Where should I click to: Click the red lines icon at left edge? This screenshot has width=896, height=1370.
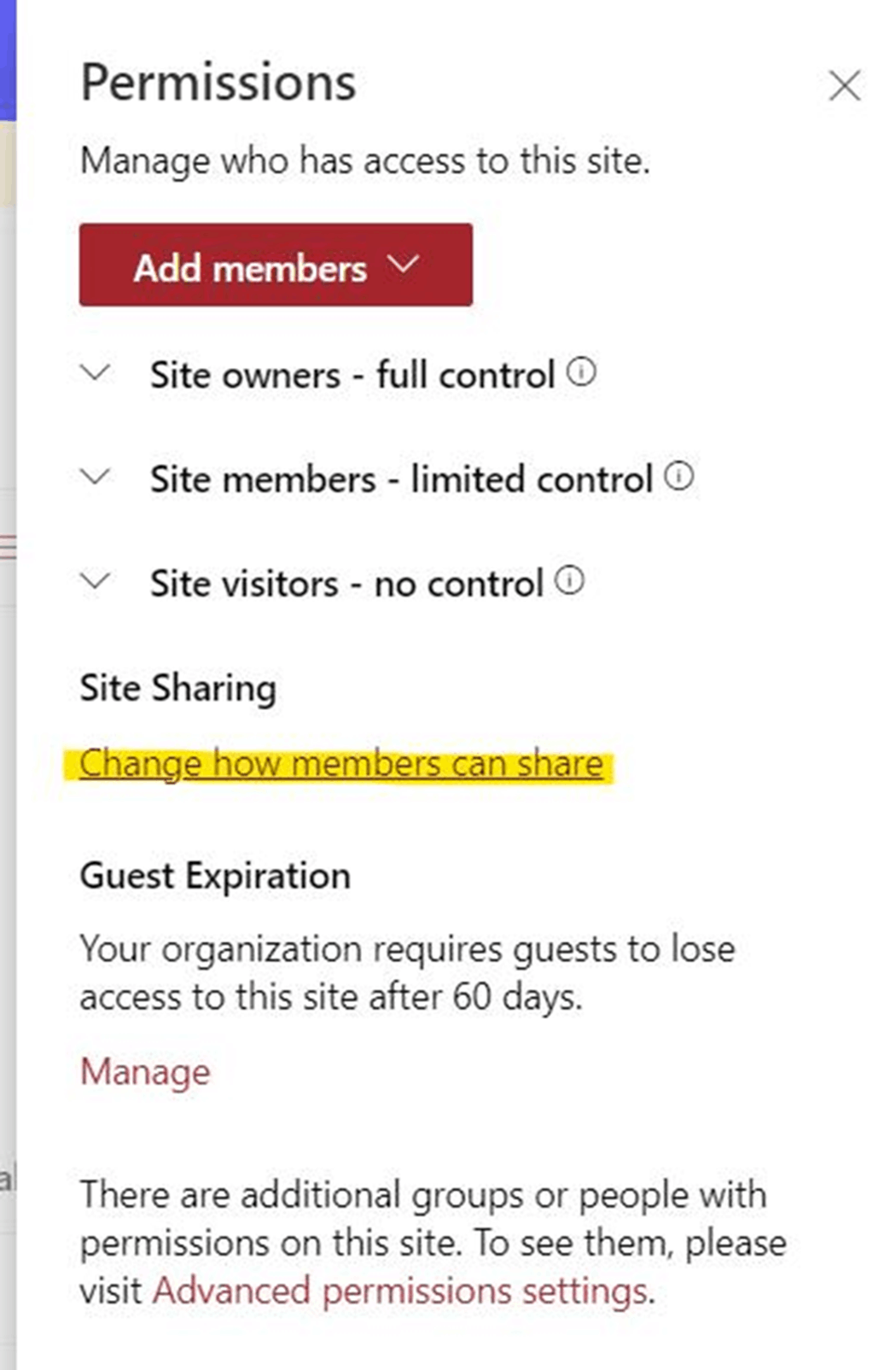8,546
